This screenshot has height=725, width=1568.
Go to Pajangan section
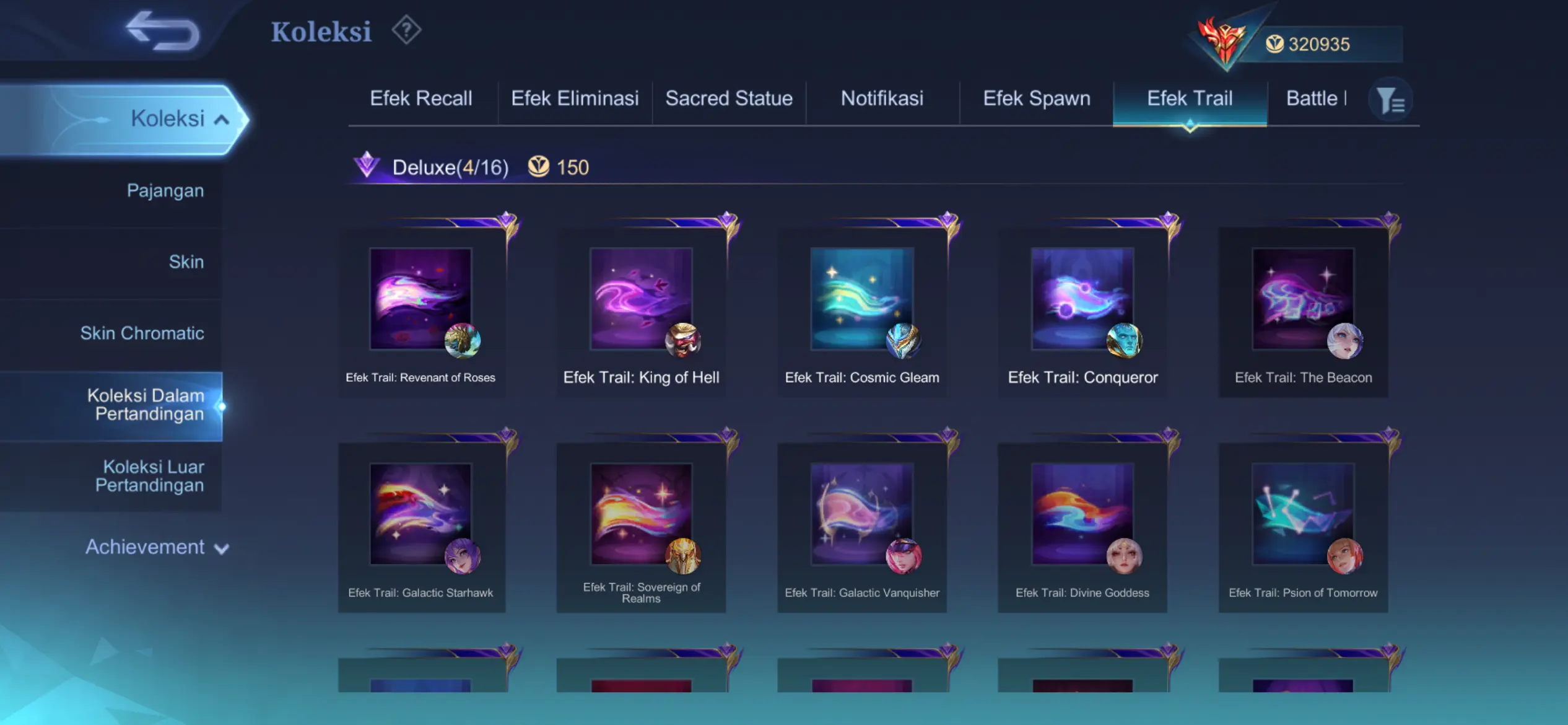click(x=165, y=191)
